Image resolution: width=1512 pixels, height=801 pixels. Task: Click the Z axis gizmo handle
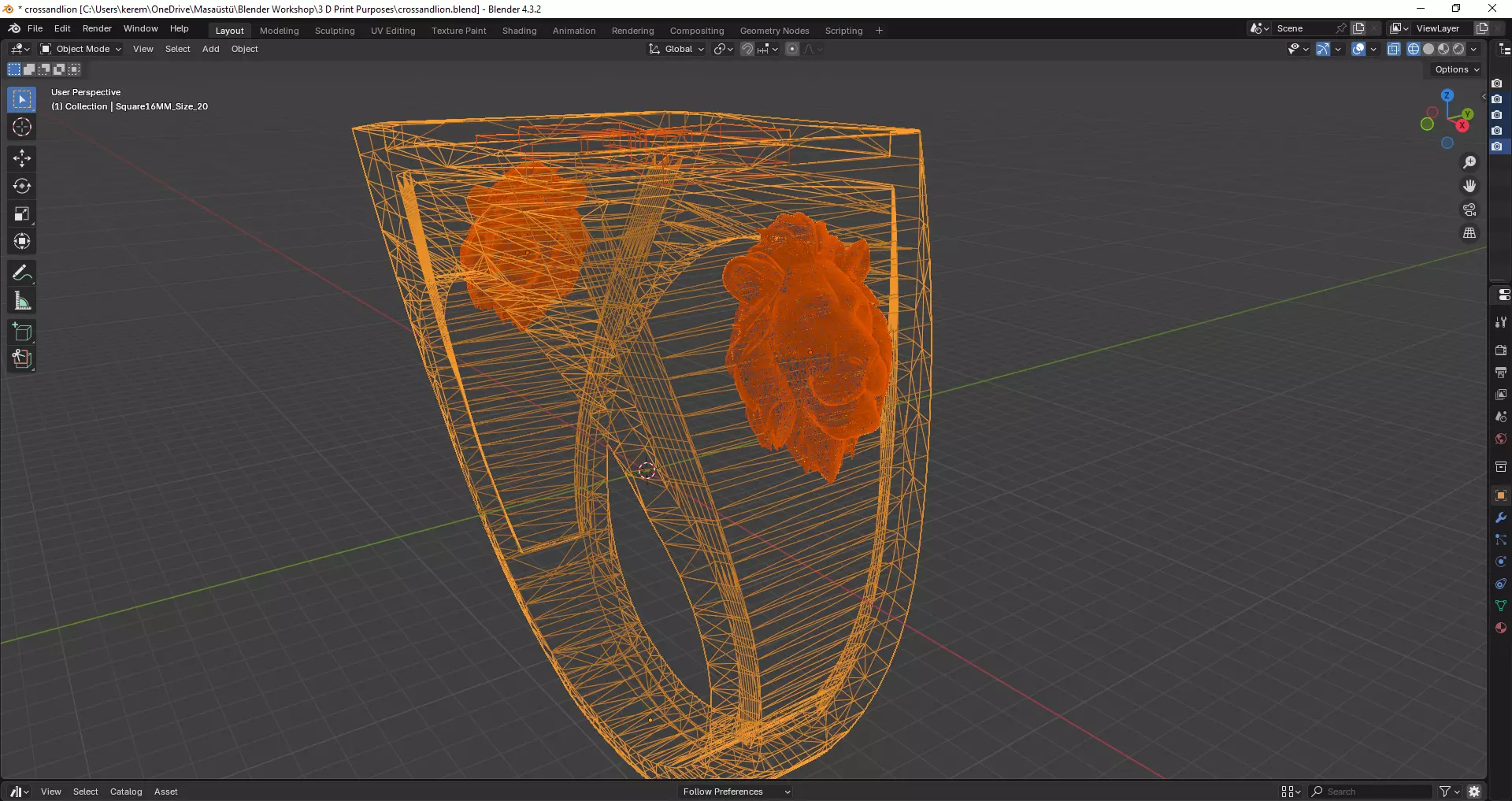coord(1447,95)
